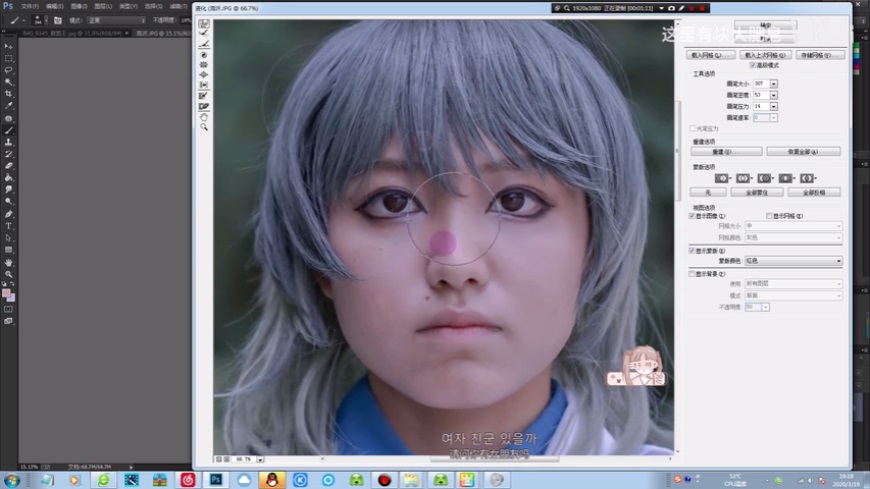This screenshot has height=489, width=870.
Task: Select the Lasso tool in Photoshop toolbox
Action: 9,70
